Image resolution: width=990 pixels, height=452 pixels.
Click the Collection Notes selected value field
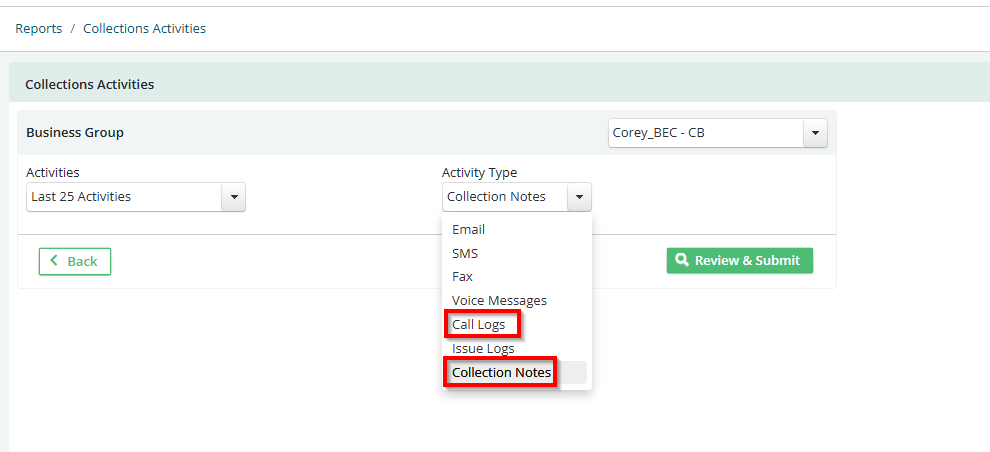coord(505,197)
